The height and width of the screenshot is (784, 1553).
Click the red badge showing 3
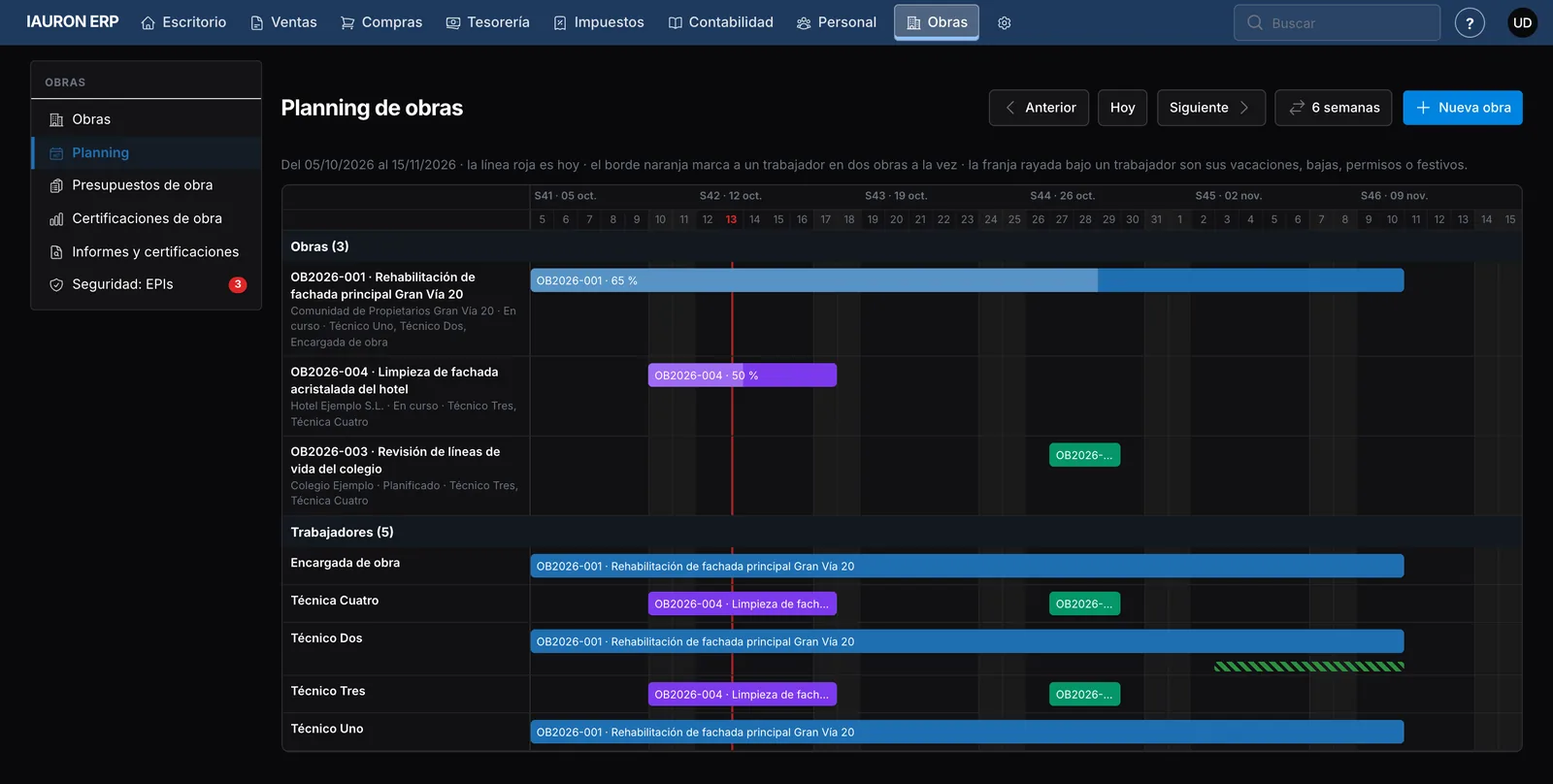[x=238, y=284]
